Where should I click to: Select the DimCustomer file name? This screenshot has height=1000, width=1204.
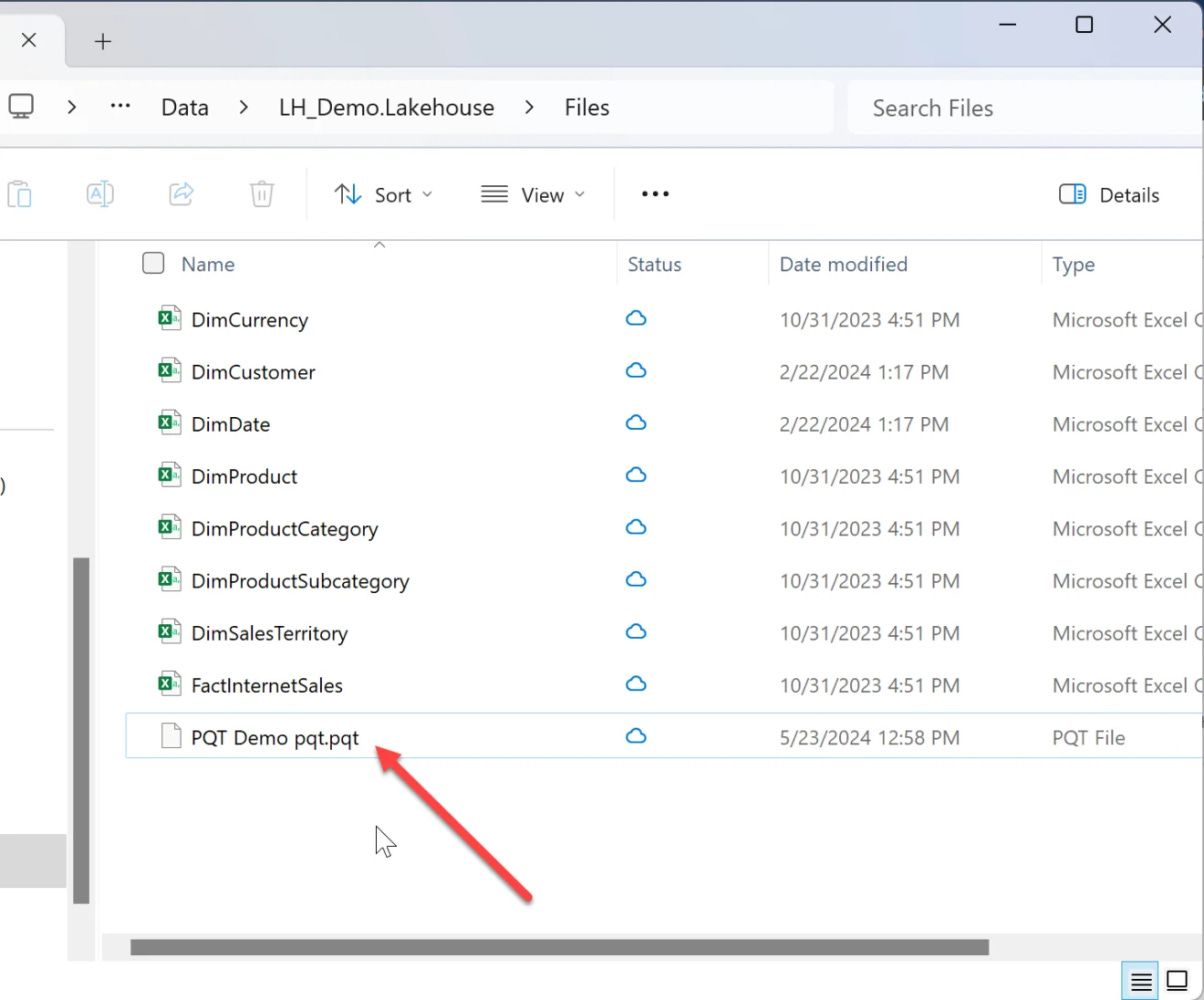[x=253, y=372]
